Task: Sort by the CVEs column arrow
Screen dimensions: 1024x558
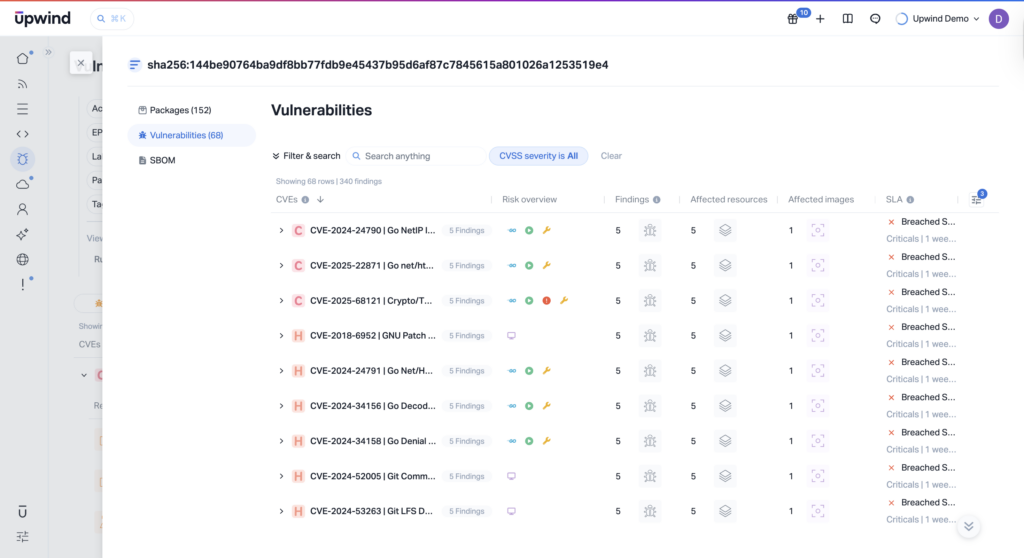Action: tap(319, 199)
